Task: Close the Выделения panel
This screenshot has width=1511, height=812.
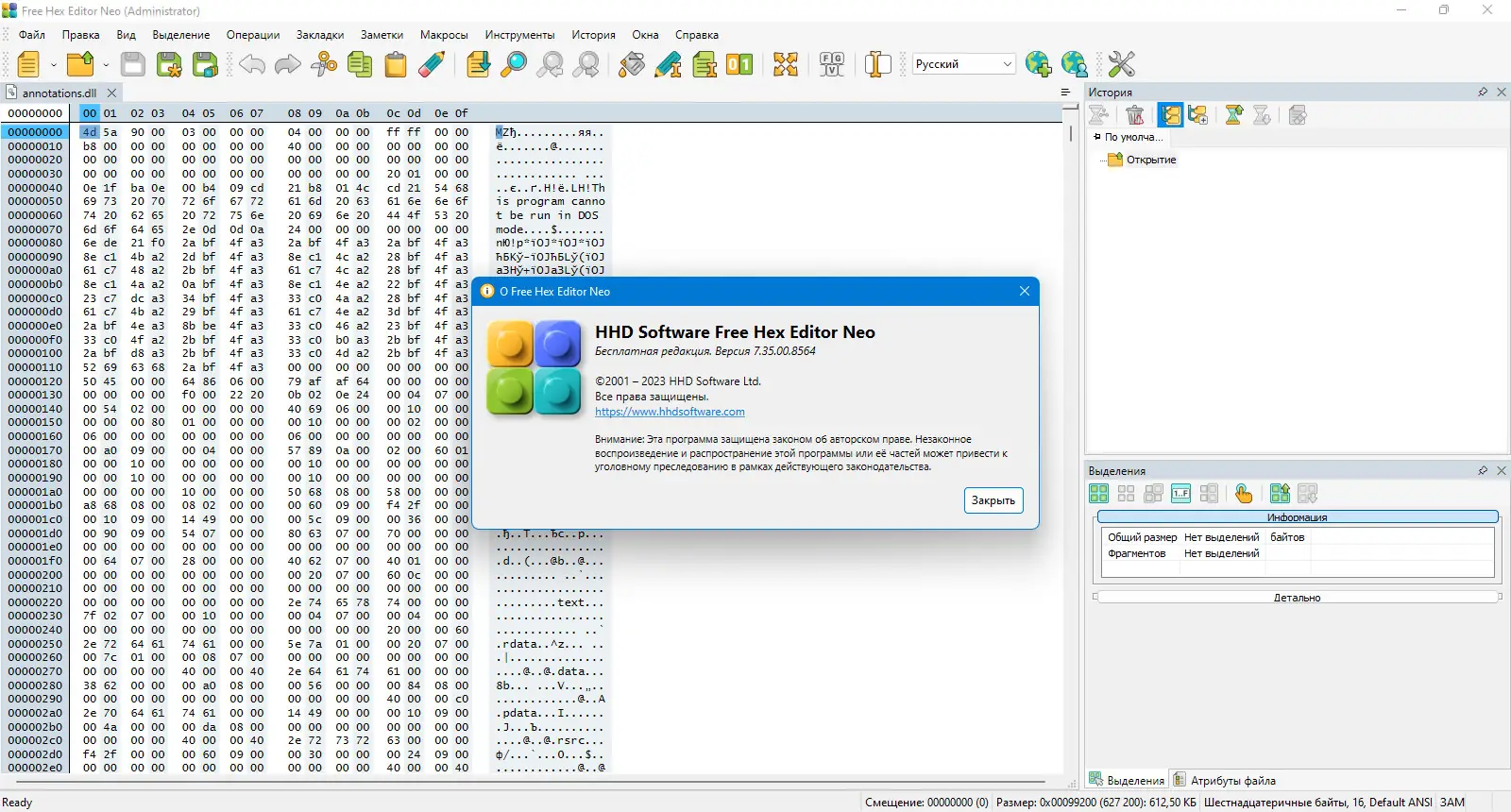Action: pos(1502,470)
